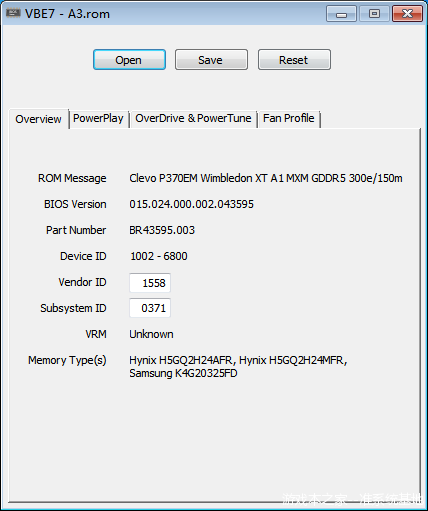Image resolution: width=428 pixels, height=511 pixels.
Task: Go to the OverDrive & PowerTune tab
Action: click(x=193, y=118)
